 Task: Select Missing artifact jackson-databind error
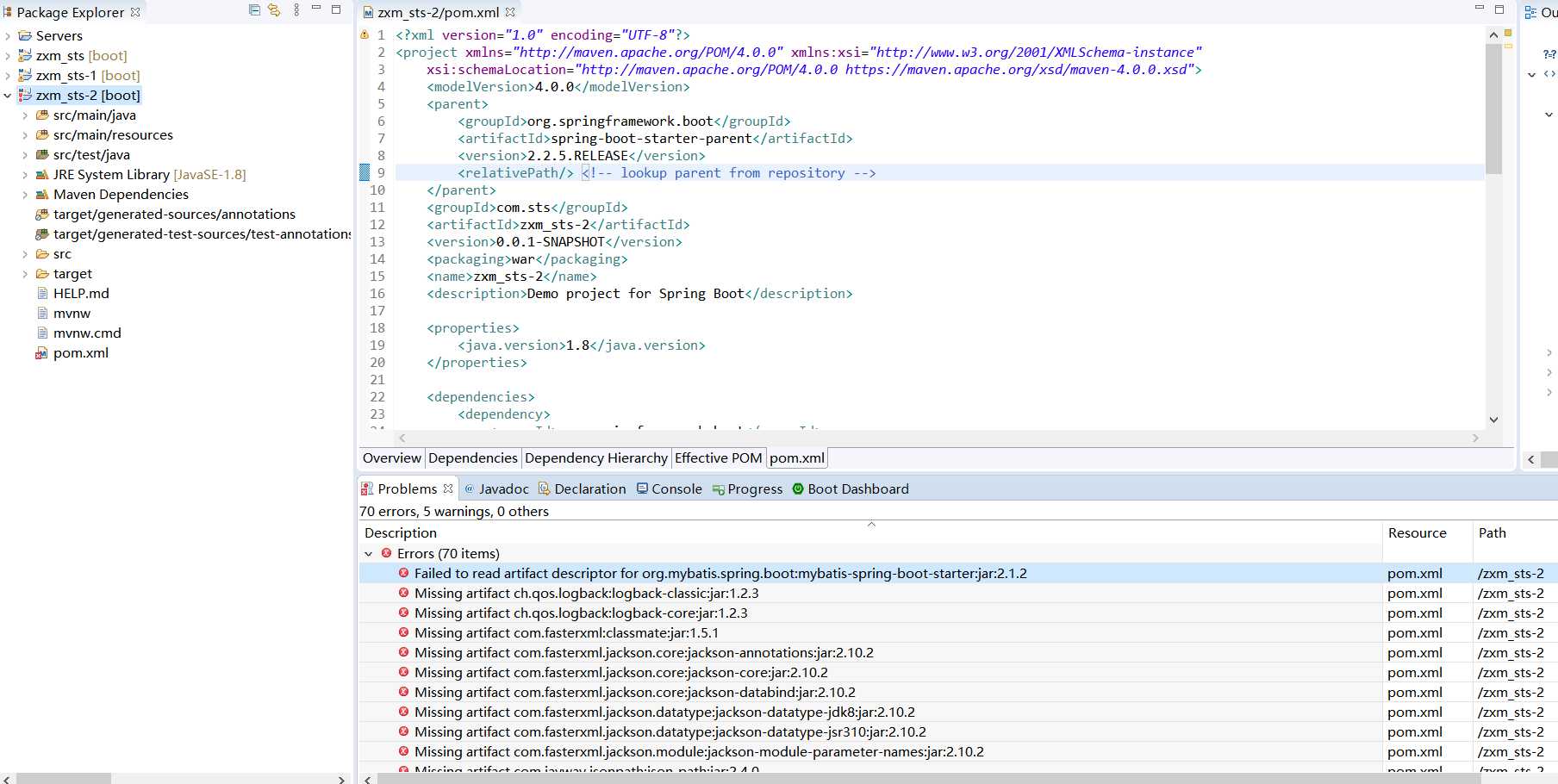pos(958,693)
